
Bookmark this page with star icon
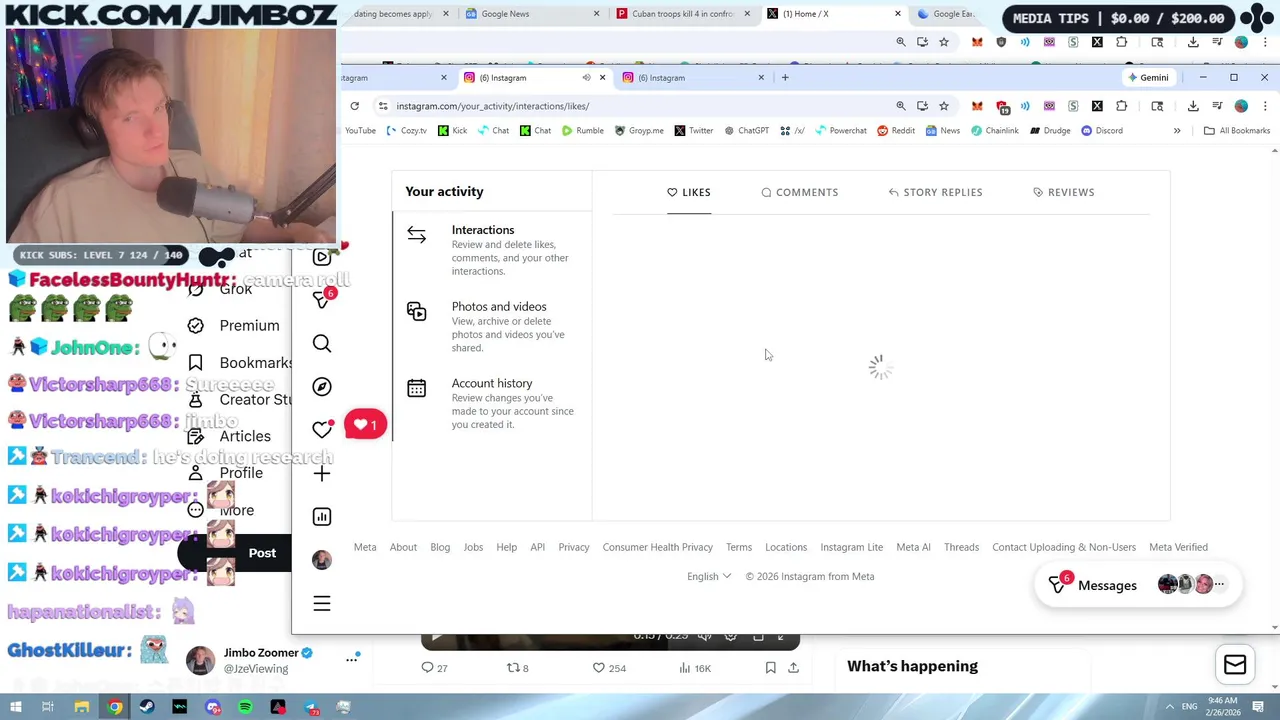click(x=943, y=106)
